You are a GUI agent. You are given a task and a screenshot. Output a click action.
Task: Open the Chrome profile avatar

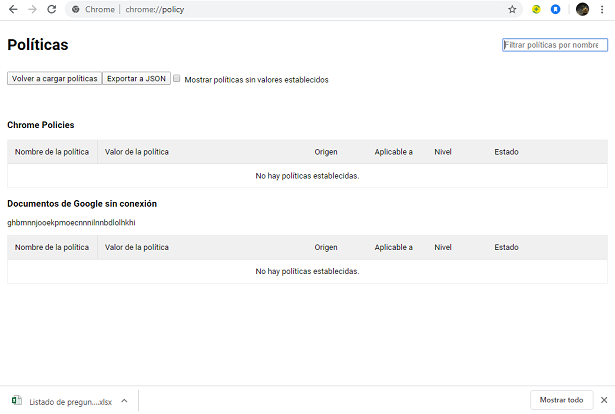pyautogui.click(x=582, y=9)
